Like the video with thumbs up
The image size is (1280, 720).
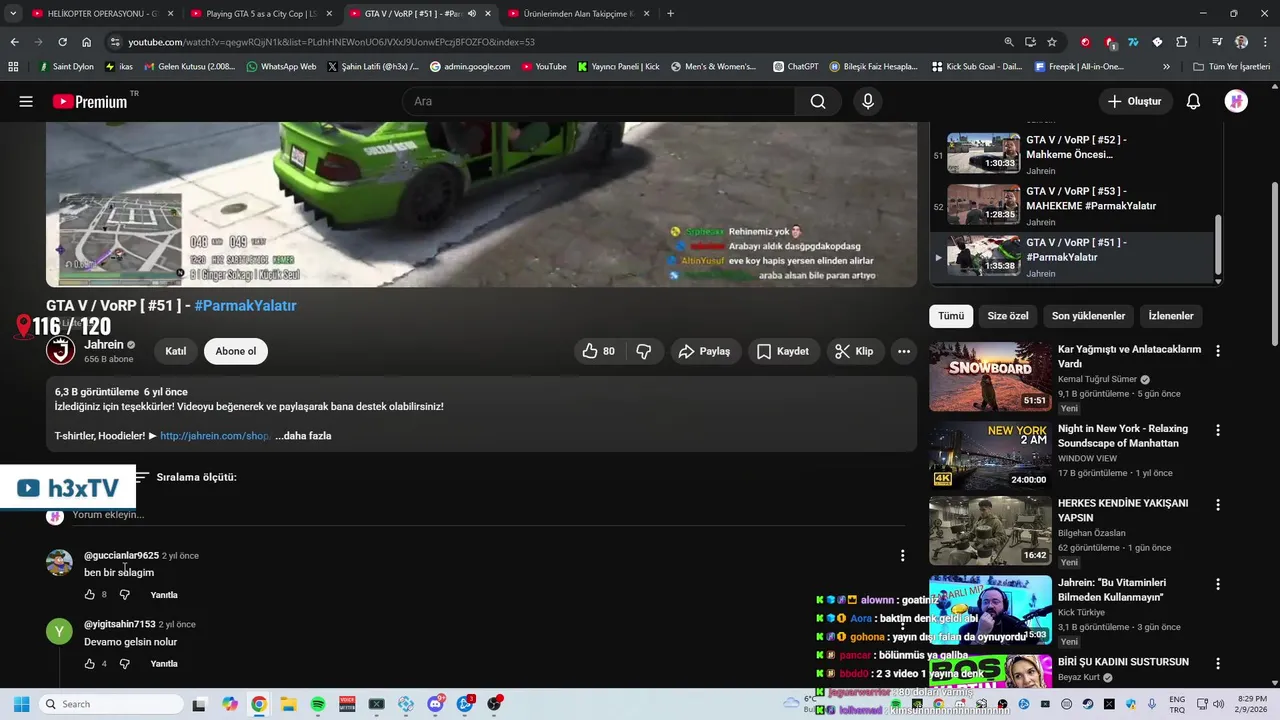(599, 351)
